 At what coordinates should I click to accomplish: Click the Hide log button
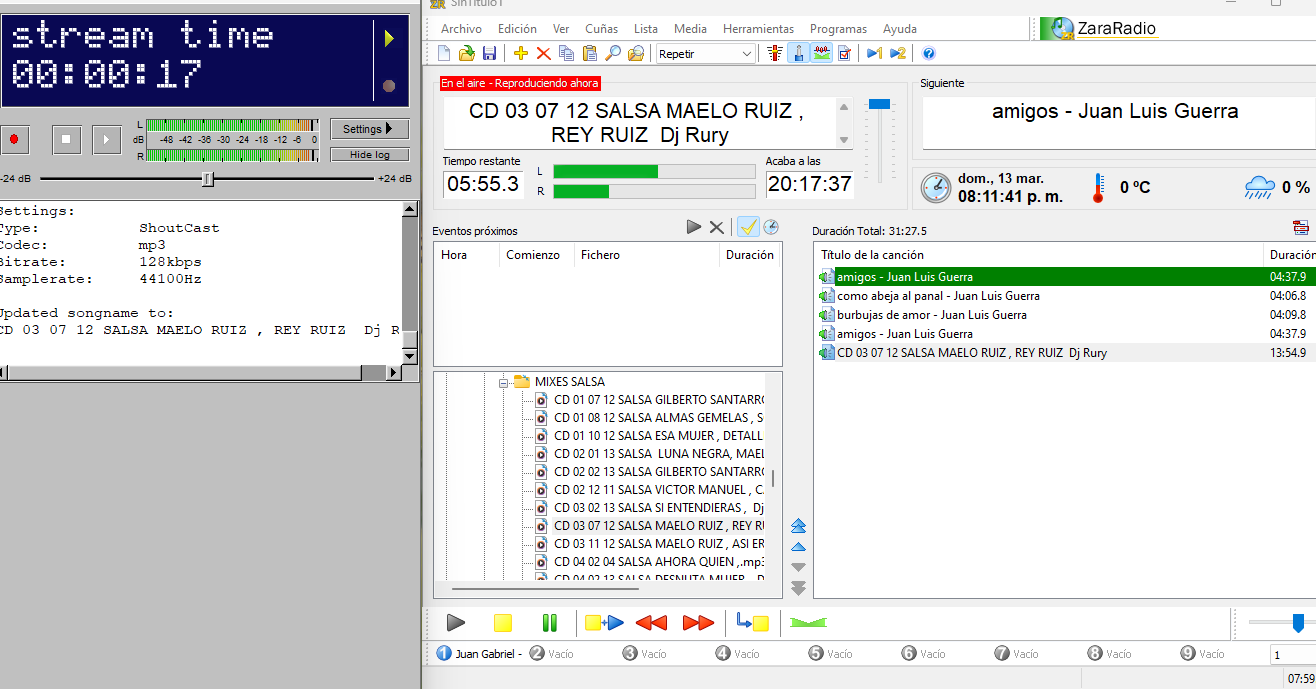point(370,155)
